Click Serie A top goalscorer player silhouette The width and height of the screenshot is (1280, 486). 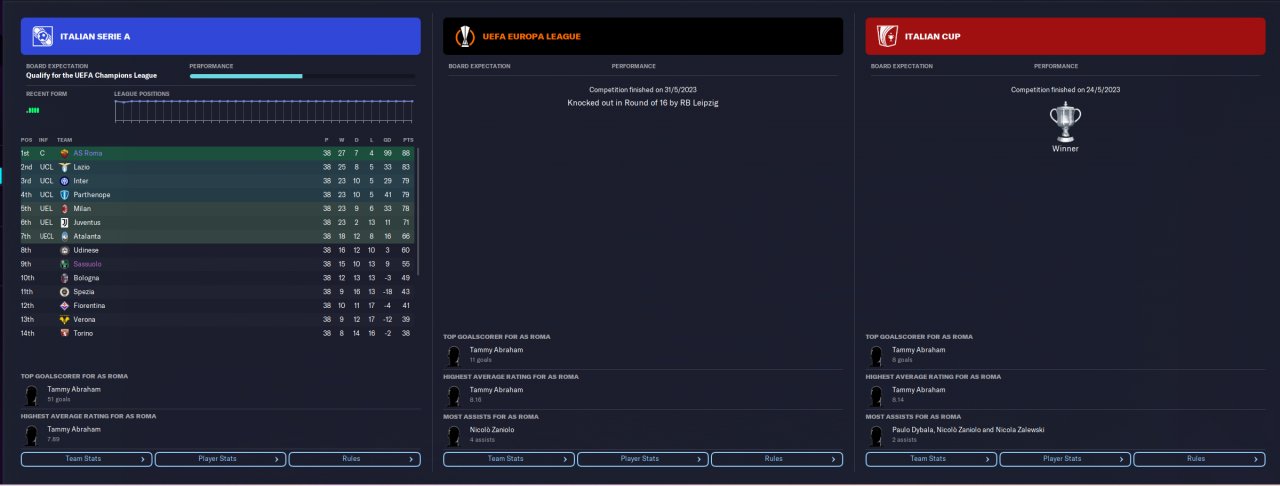(31, 394)
